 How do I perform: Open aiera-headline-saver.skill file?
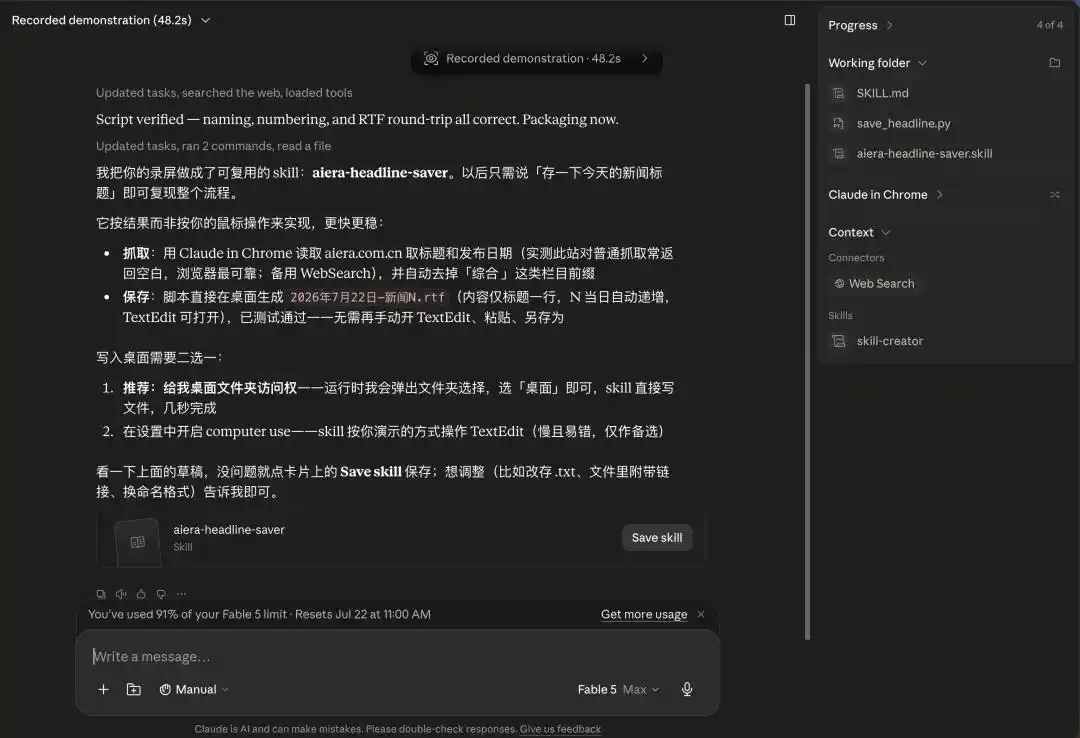(x=924, y=154)
